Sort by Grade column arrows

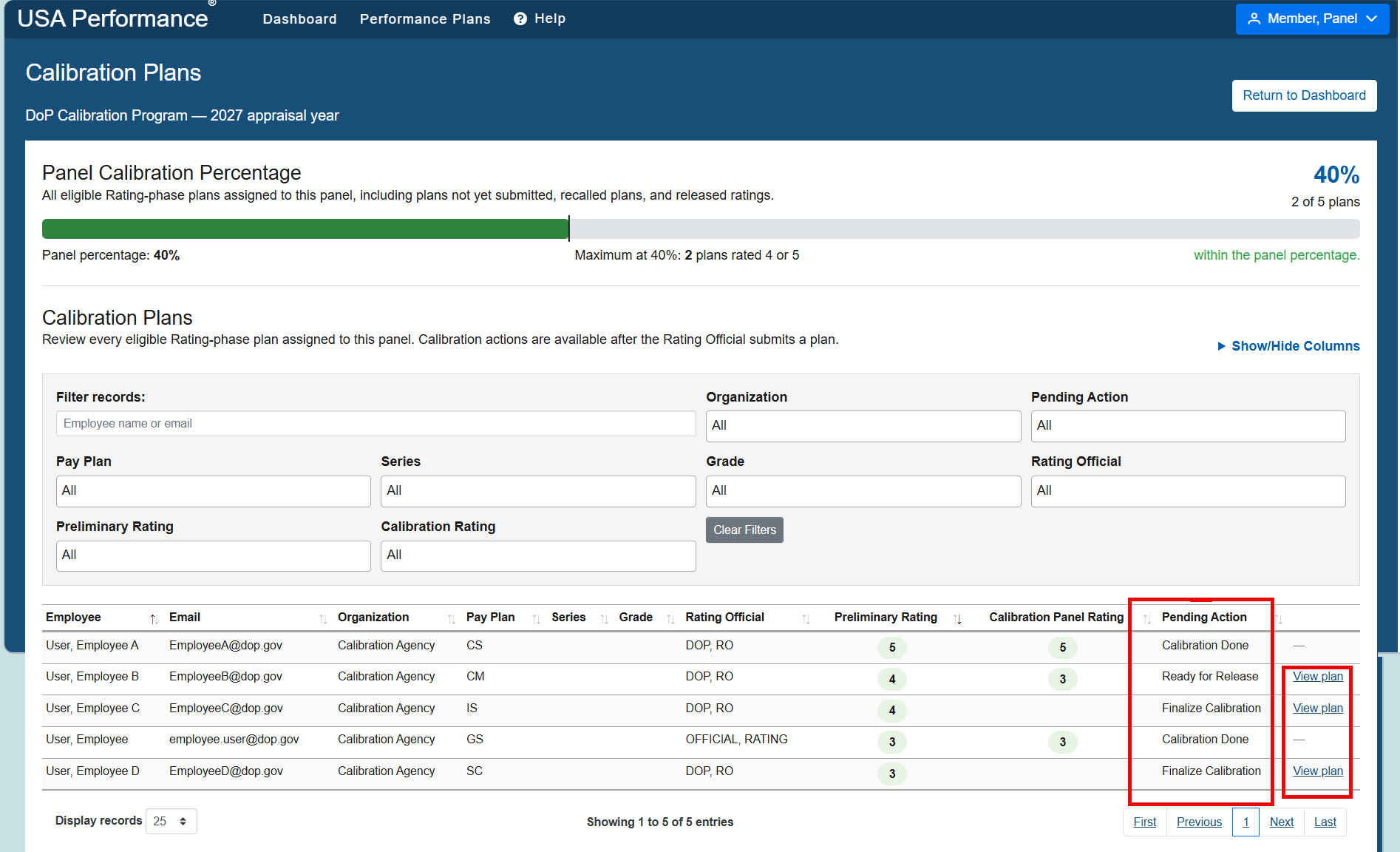point(671,619)
